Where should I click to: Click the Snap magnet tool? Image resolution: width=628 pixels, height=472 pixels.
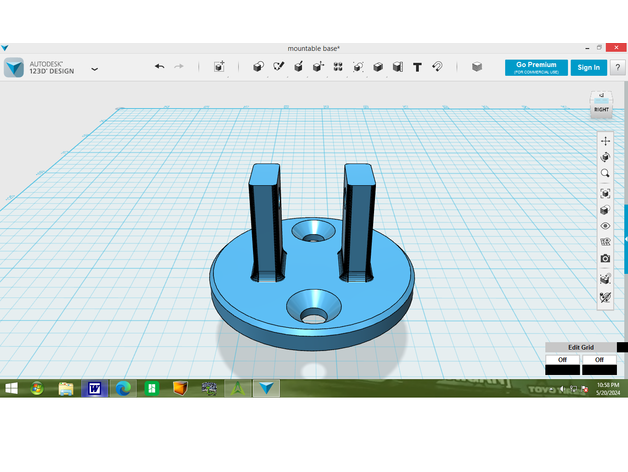(x=437, y=67)
